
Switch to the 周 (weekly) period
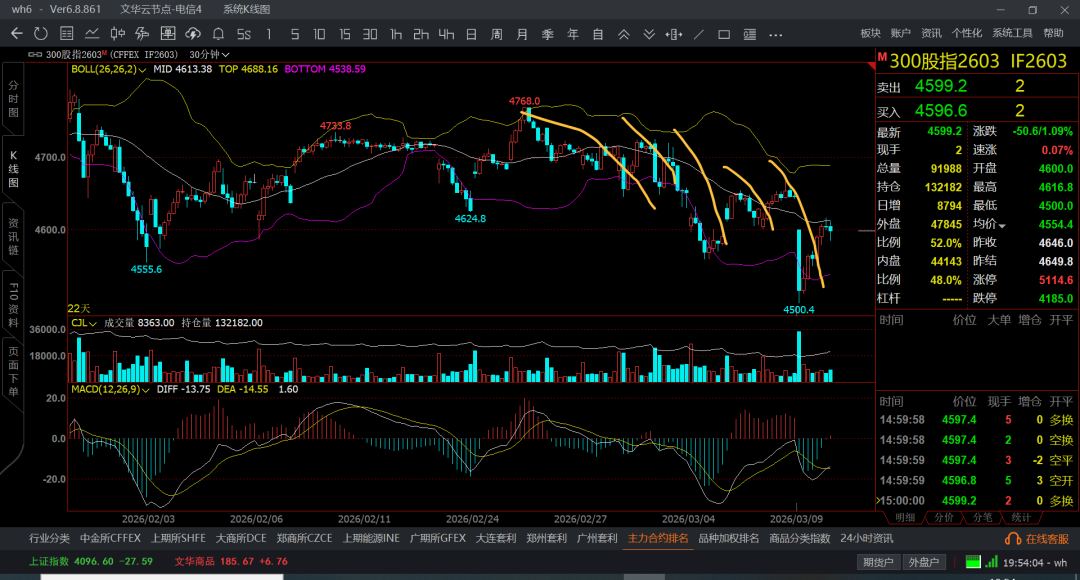496,33
